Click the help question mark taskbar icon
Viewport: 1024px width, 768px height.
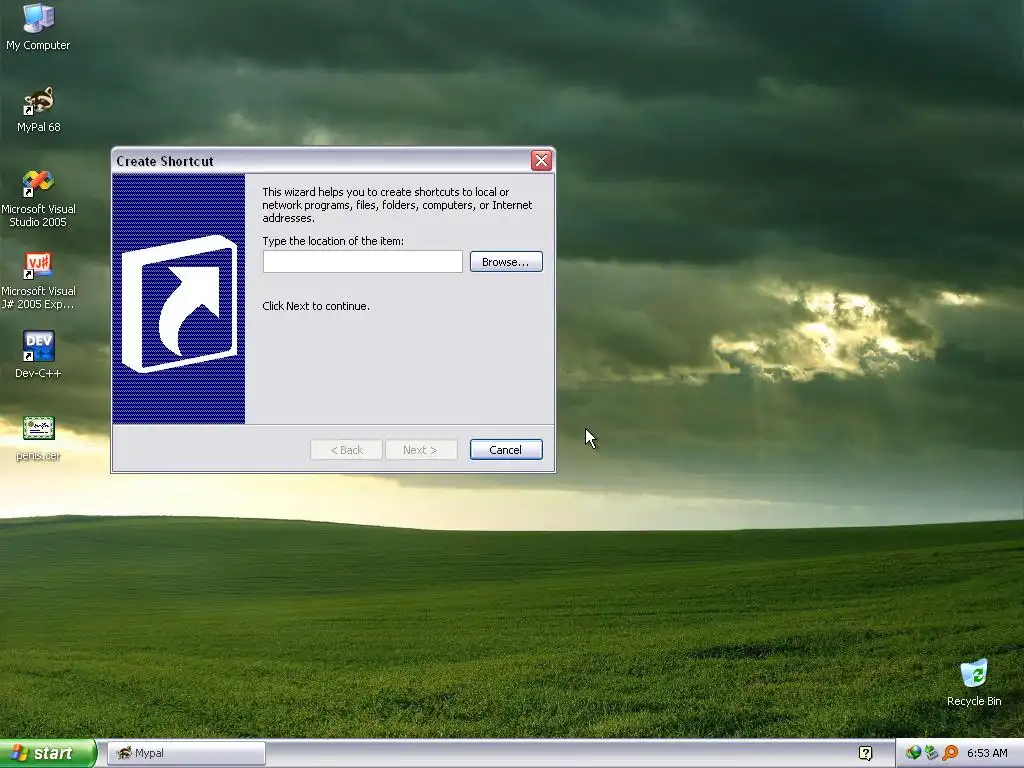point(865,754)
